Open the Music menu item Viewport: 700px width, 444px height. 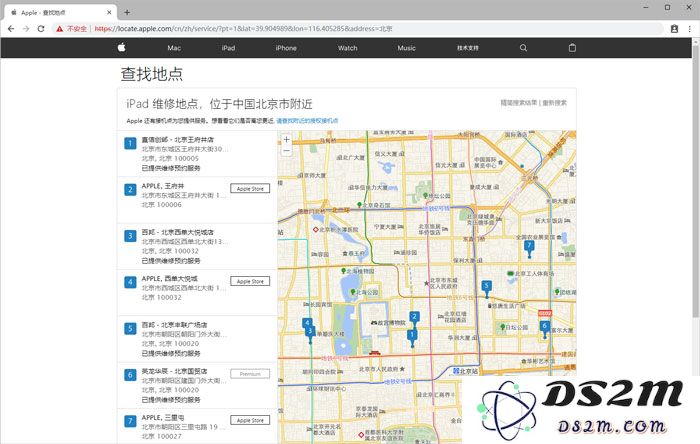pos(406,48)
